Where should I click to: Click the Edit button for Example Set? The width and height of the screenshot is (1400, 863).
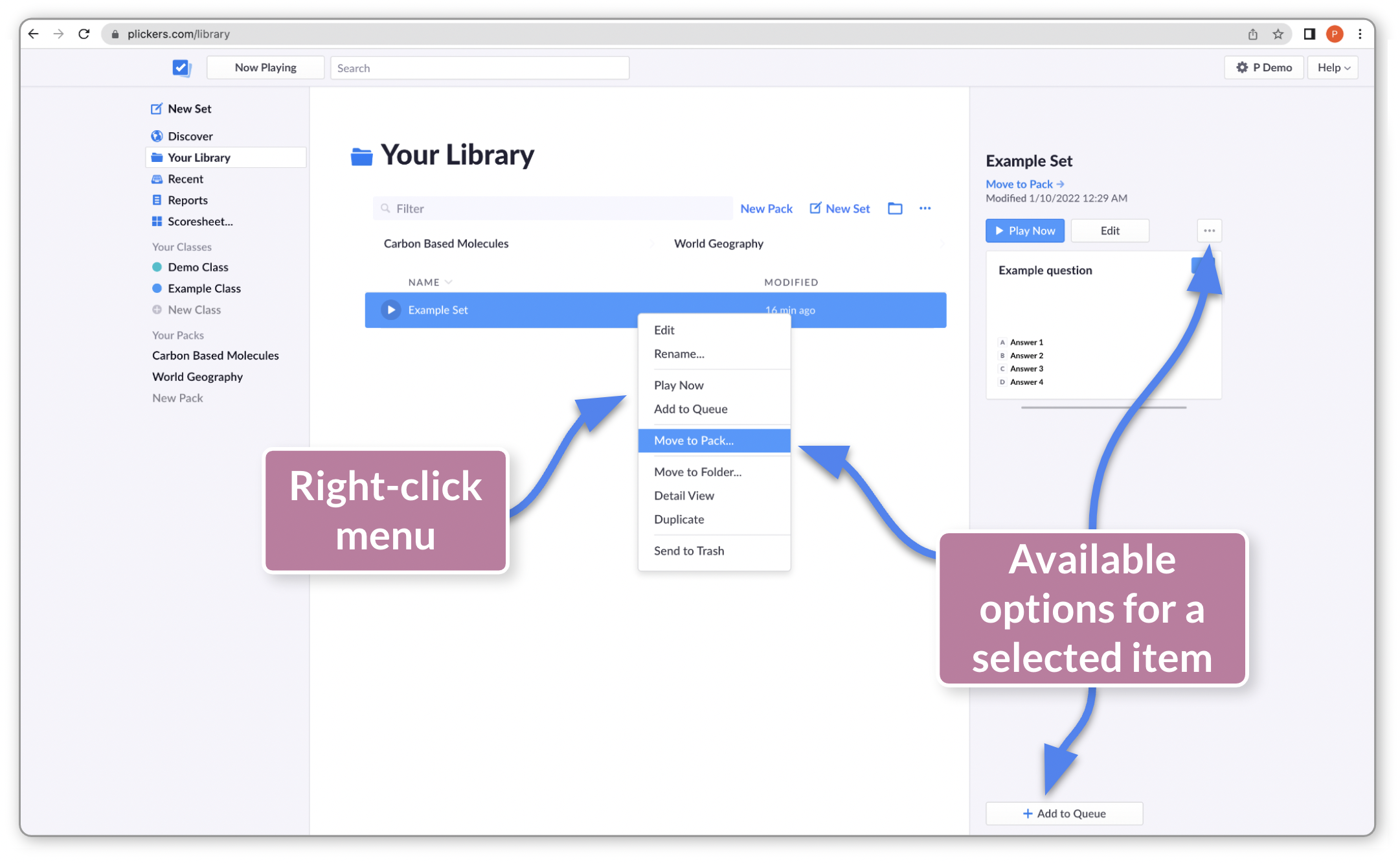click(1109, 230)
